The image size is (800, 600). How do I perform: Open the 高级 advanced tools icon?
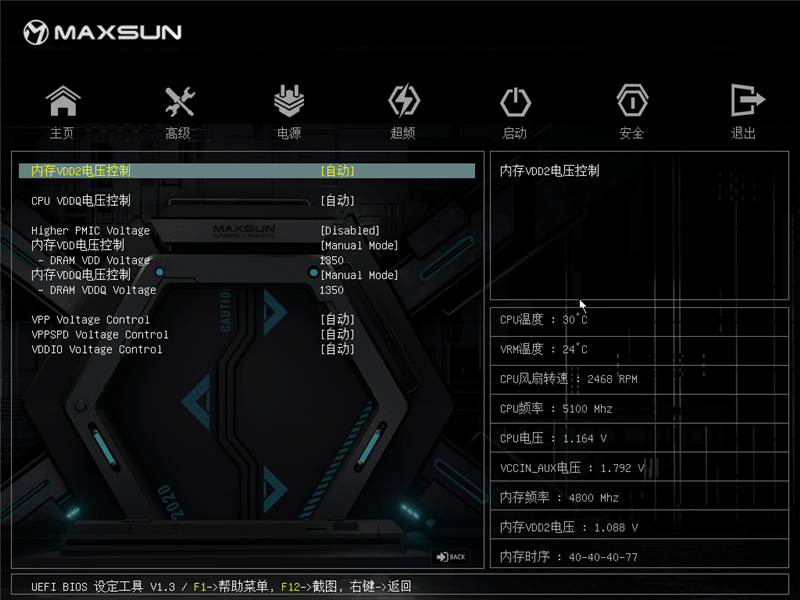(180, 101)
